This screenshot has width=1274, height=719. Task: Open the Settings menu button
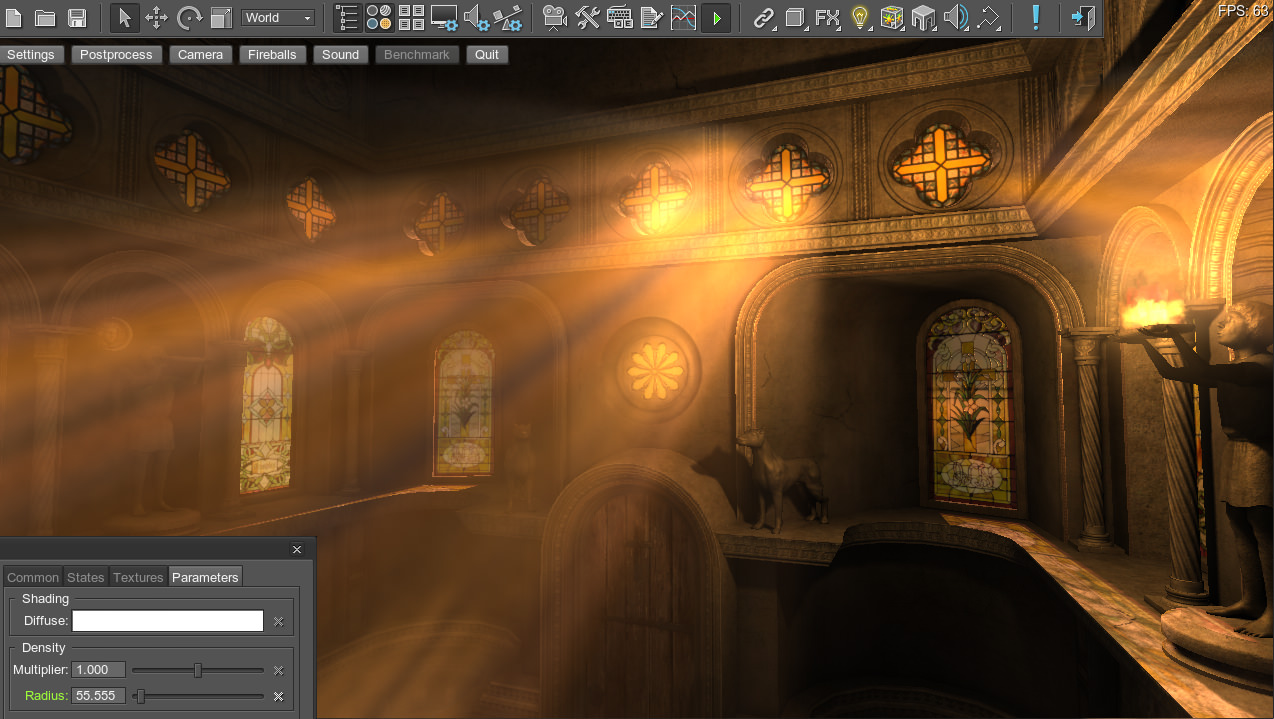31,55
